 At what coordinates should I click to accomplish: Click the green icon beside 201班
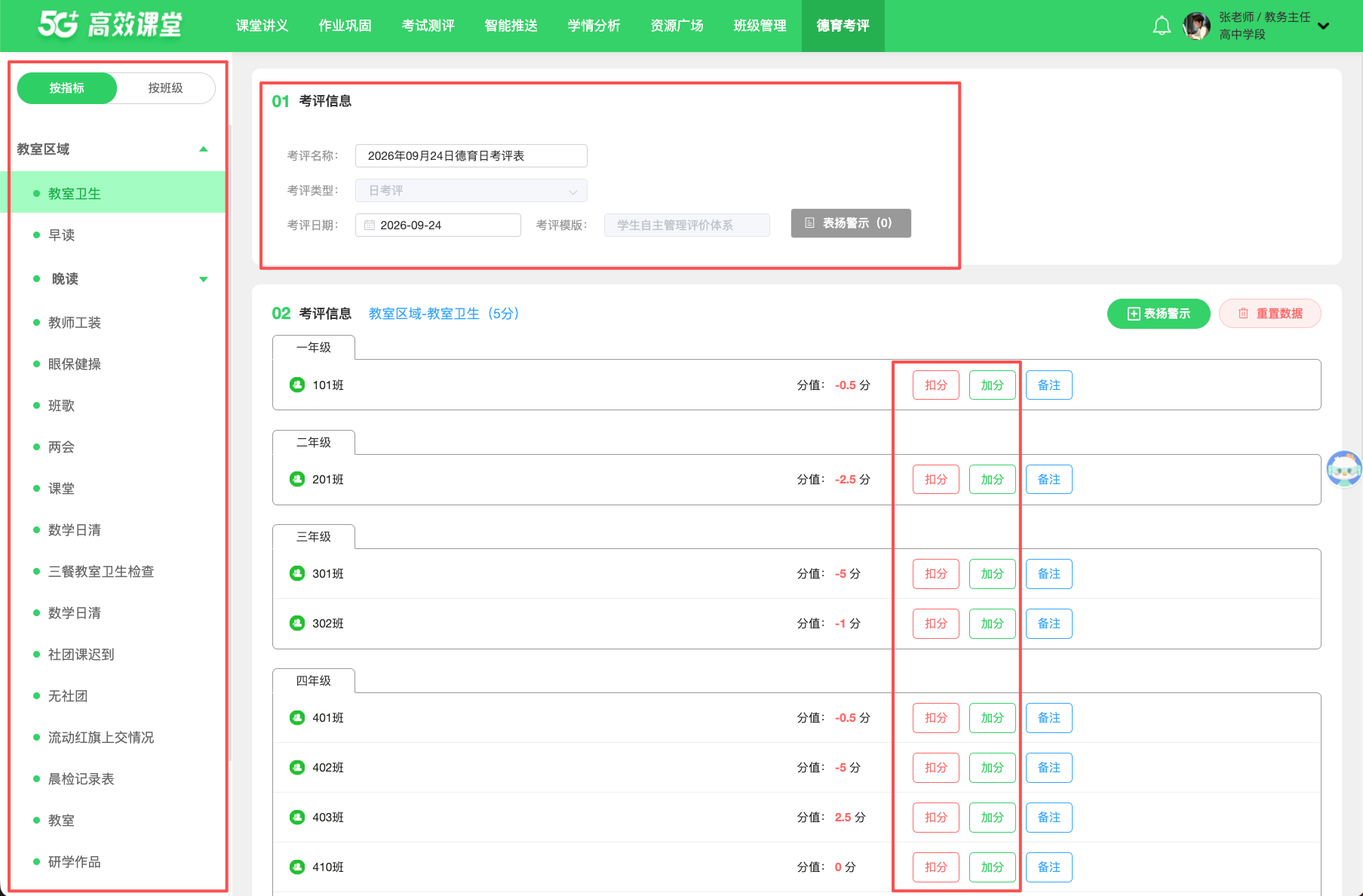point(297,479)
